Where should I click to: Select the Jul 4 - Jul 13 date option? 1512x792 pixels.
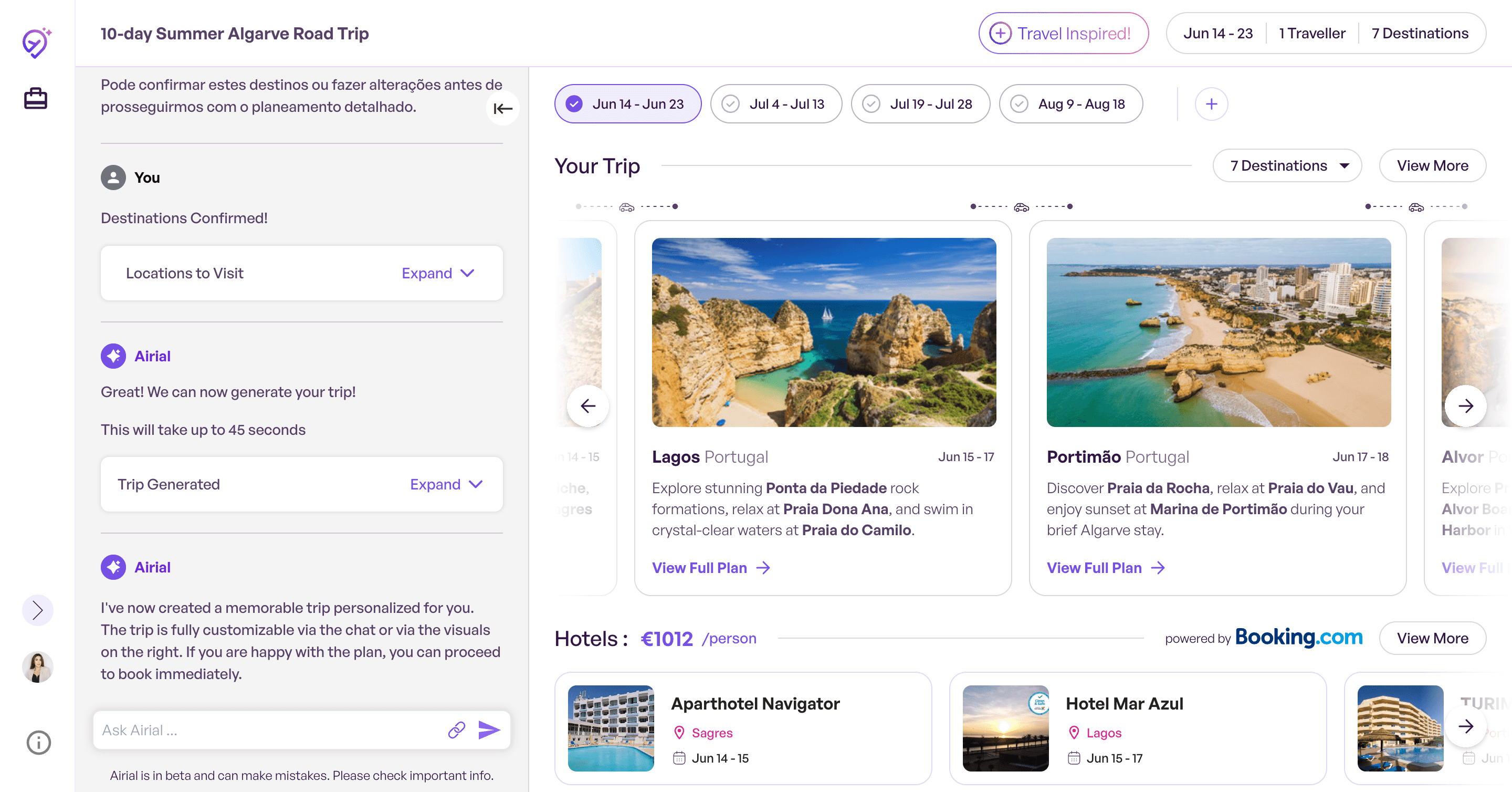776,104
